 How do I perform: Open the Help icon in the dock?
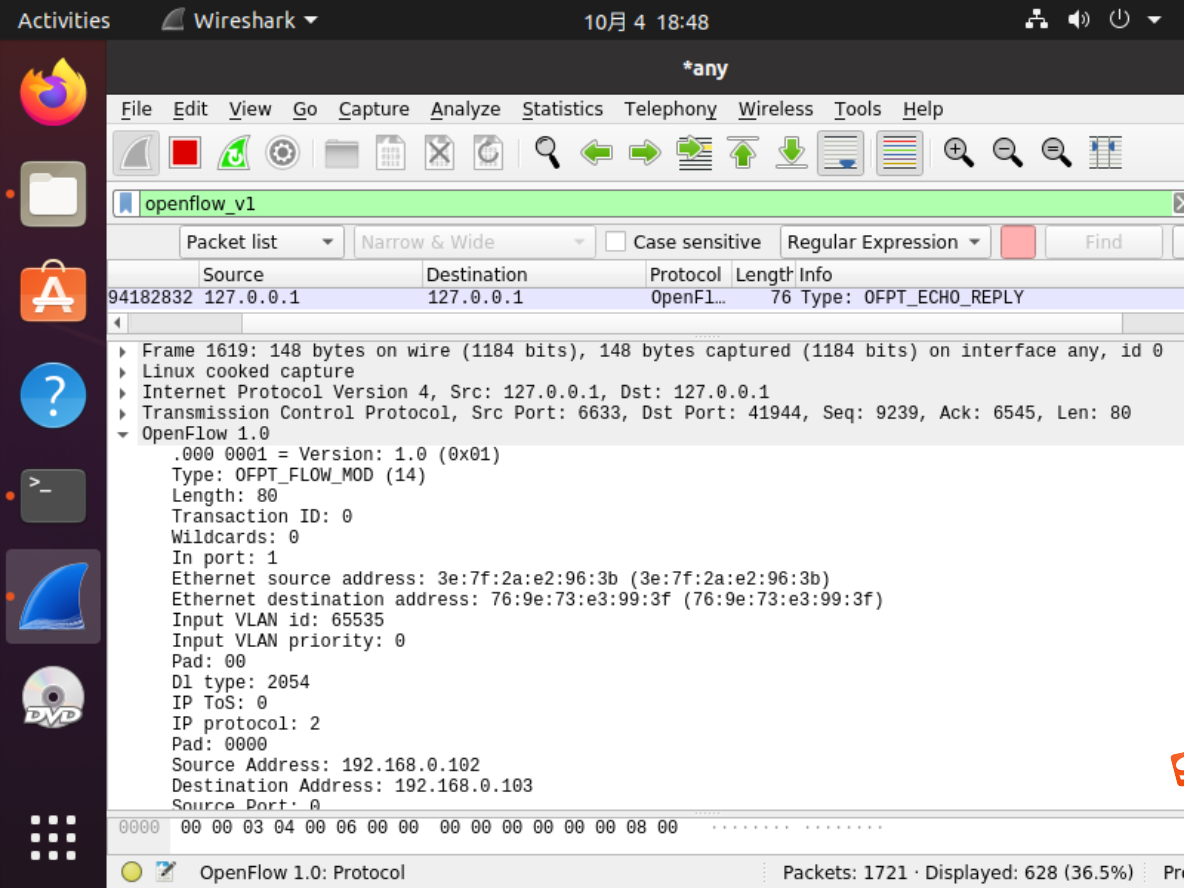point(53,395)
